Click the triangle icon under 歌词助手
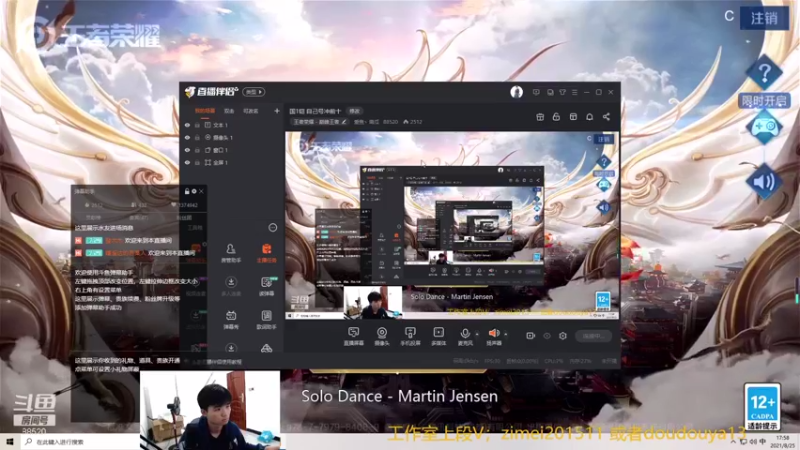 [x=266, y=348]
